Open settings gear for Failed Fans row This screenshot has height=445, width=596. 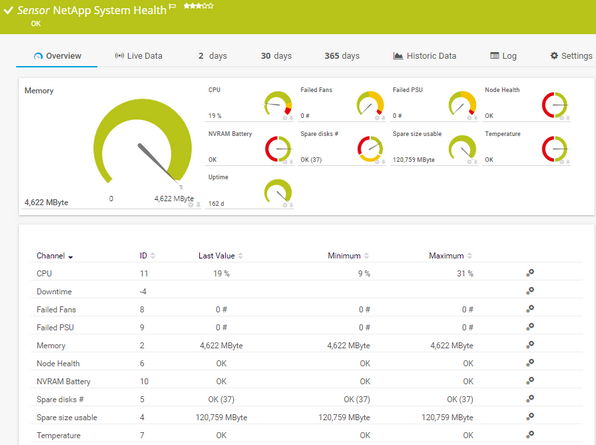point(530,309)
